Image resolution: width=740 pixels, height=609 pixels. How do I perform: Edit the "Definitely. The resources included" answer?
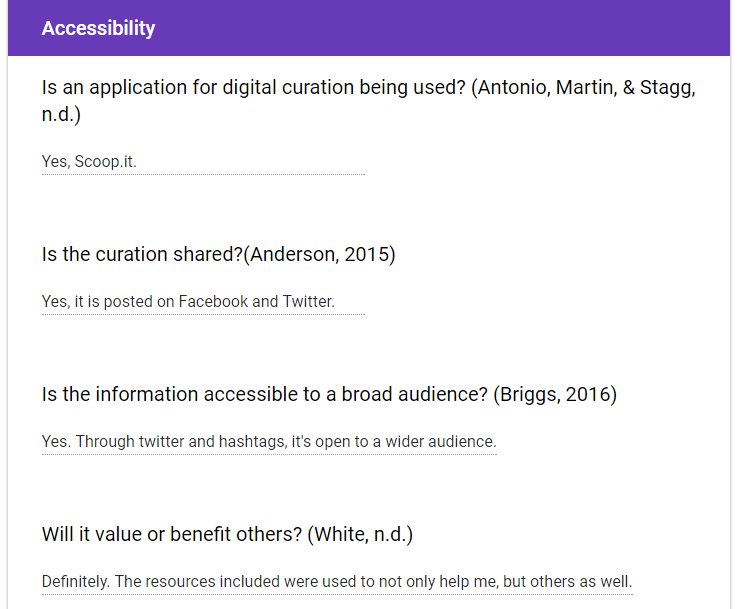(x=337, y=582)
